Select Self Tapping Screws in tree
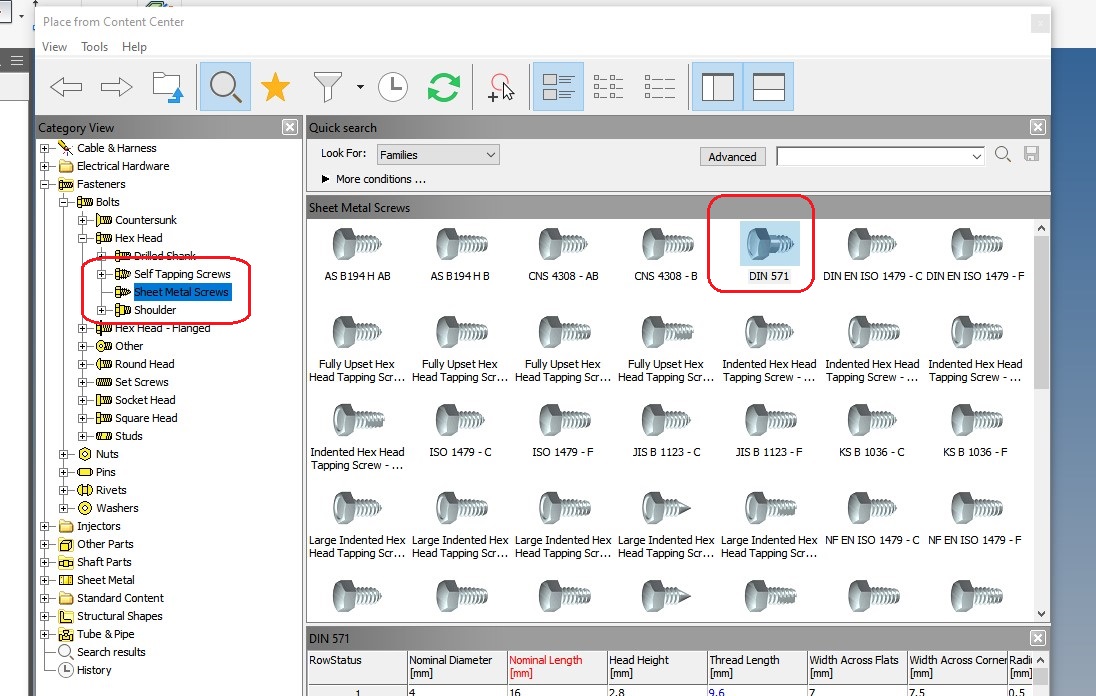1096x696 pixels. click(182, 274)
